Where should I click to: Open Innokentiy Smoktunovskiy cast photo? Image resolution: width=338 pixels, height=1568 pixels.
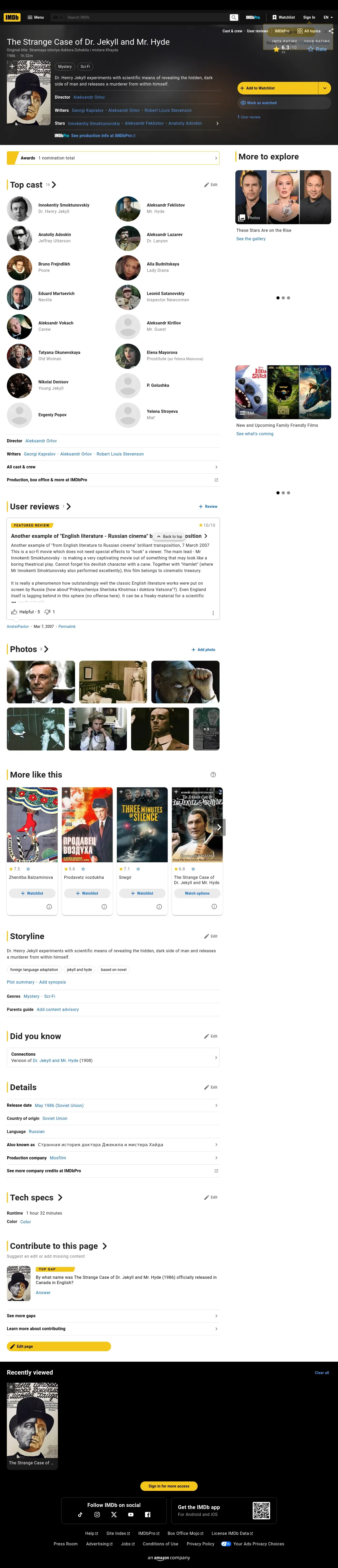click(x=19, y=209)
